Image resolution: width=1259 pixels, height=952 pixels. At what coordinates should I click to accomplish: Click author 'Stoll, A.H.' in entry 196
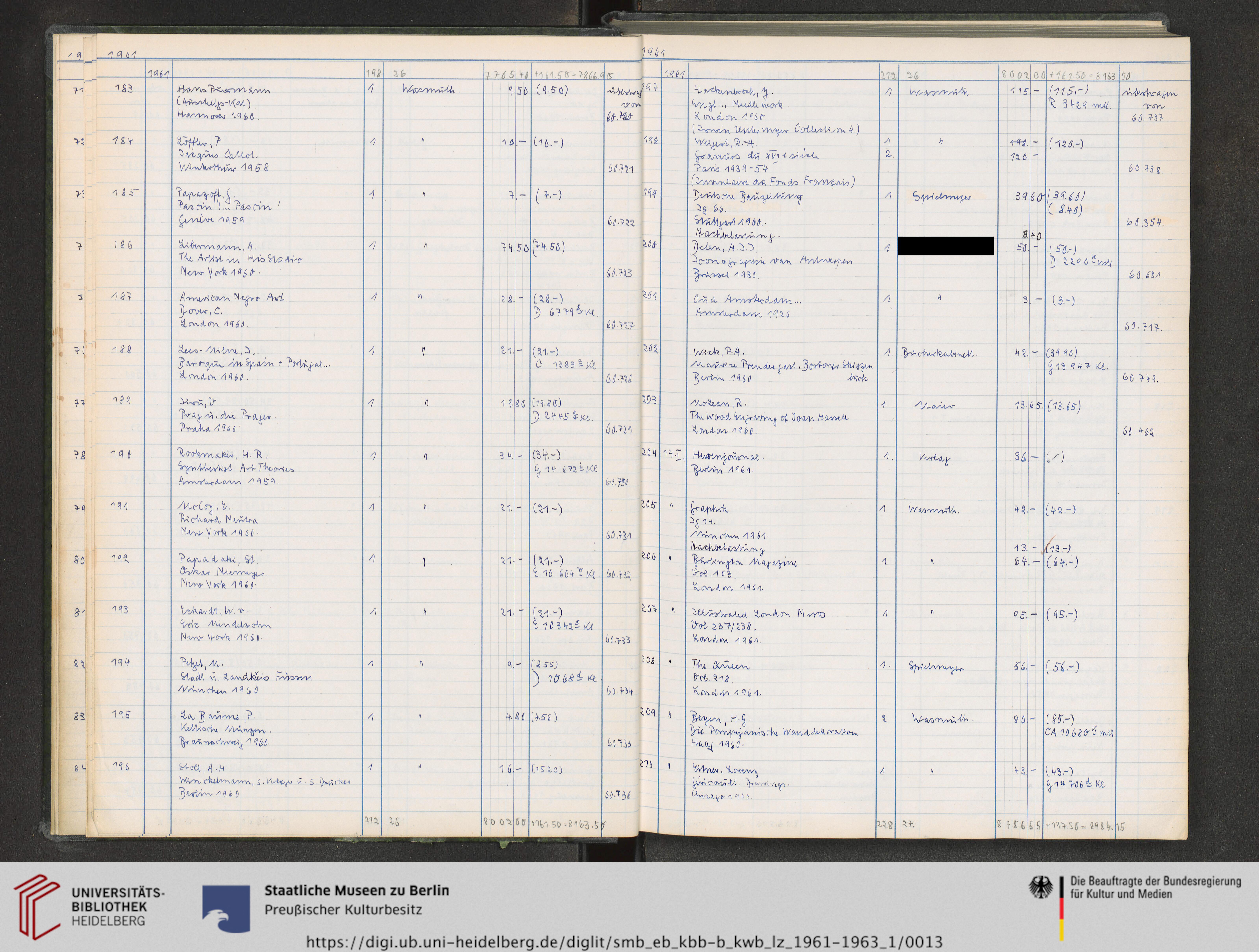(202, 768)
